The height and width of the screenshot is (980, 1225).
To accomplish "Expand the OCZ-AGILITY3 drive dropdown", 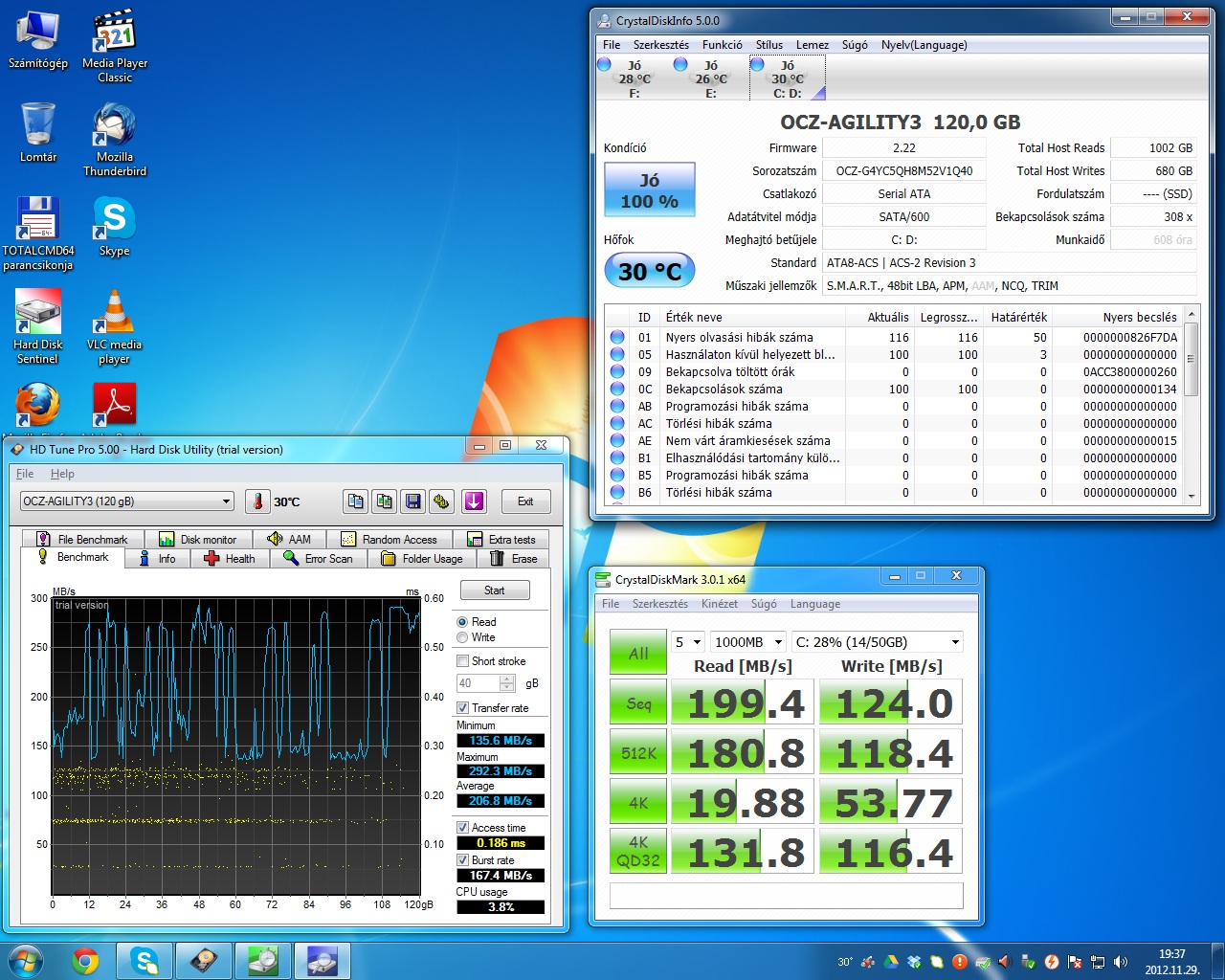I will pyautogui.click(x=227, y=501).
